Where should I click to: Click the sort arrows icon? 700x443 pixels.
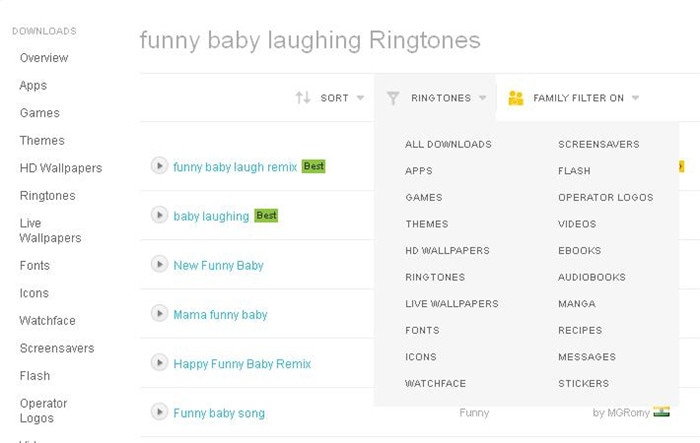click(303, 98)
